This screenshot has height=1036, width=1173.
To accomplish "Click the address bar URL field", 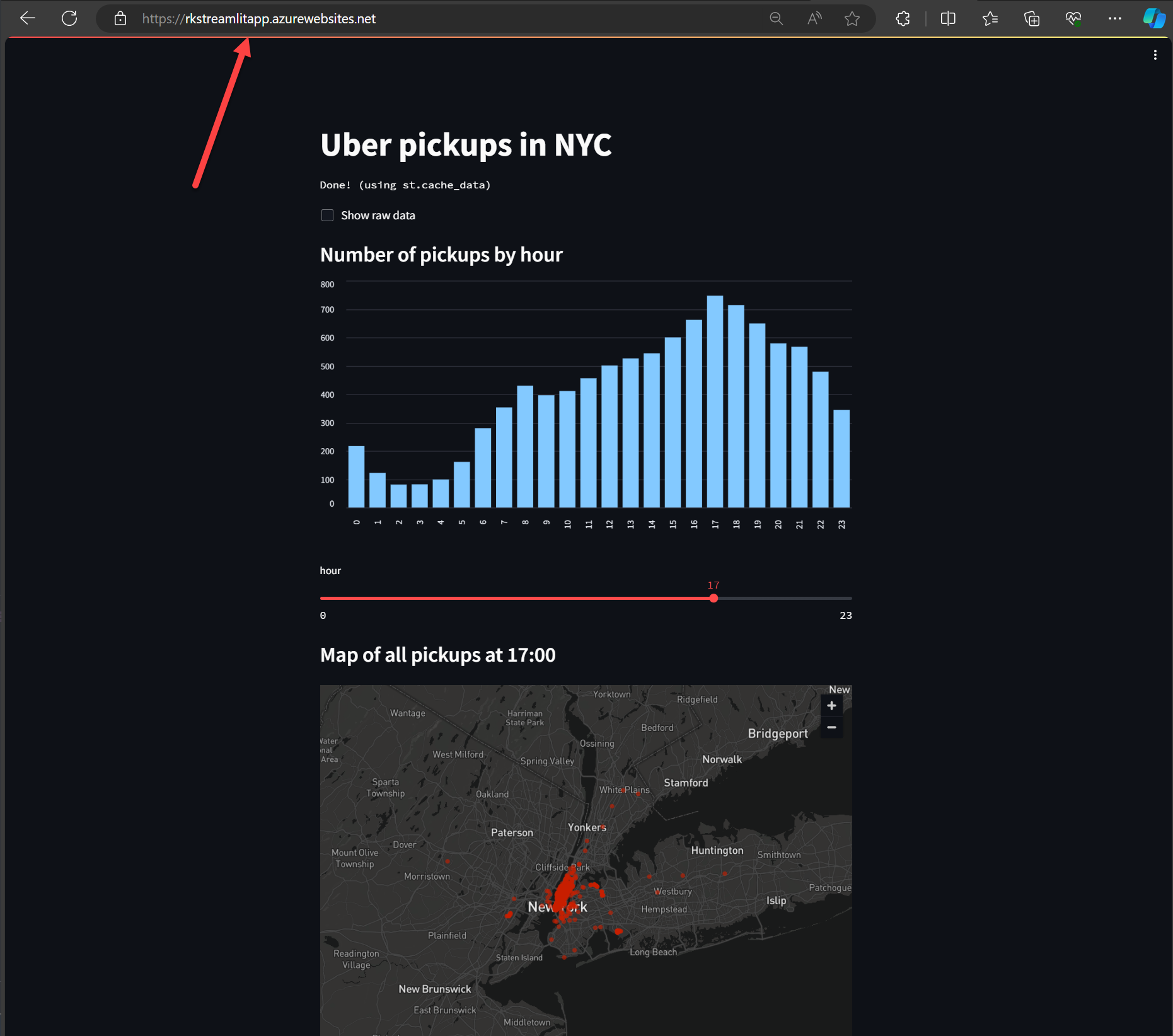I will 441,19.
